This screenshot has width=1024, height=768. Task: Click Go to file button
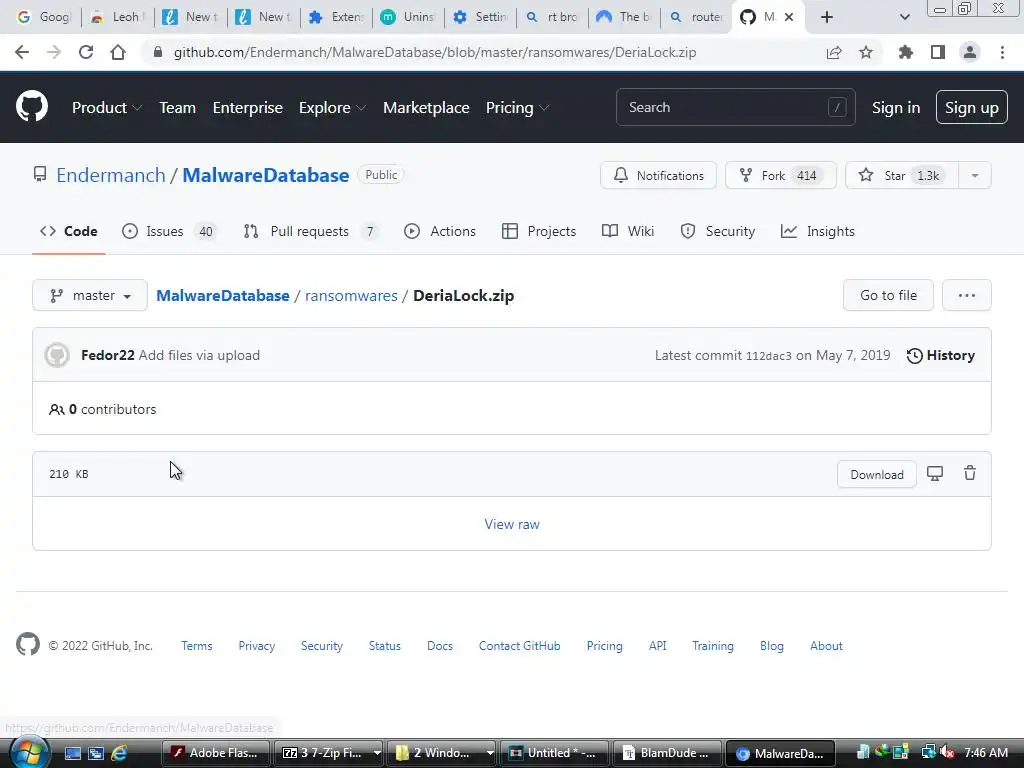click(x=888, y=296)
